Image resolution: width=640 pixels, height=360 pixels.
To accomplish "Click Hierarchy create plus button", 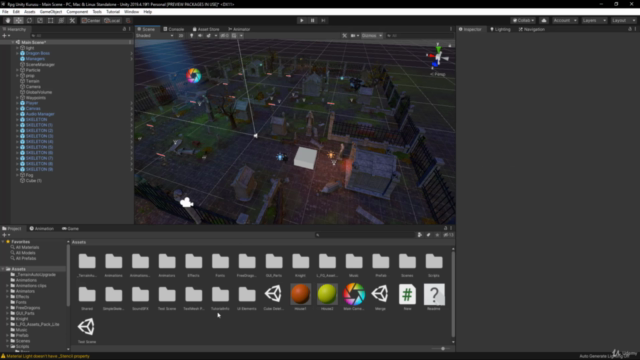I will click(6, 36).
